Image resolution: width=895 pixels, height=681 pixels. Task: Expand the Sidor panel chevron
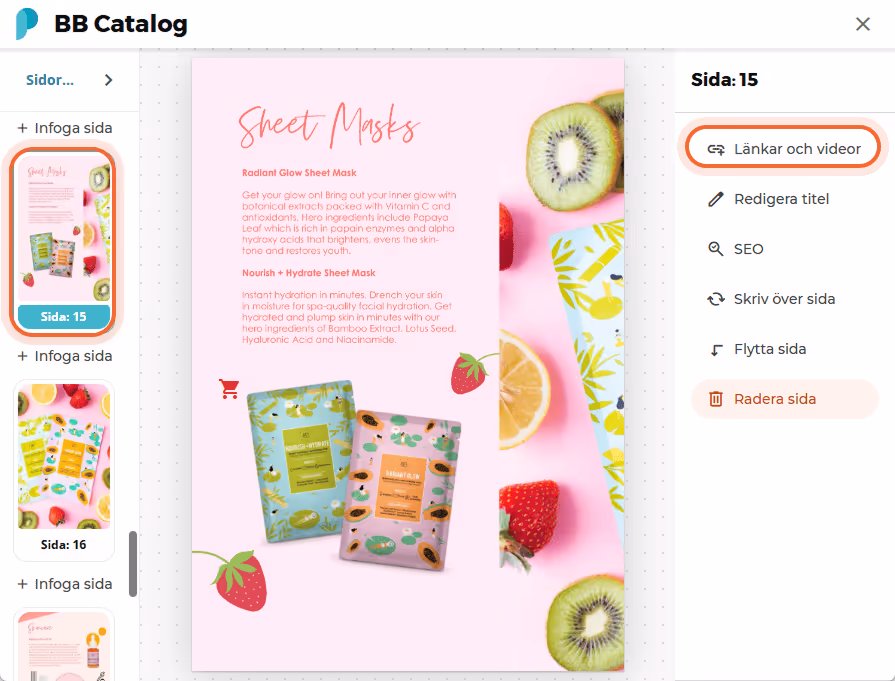point(108,80)
